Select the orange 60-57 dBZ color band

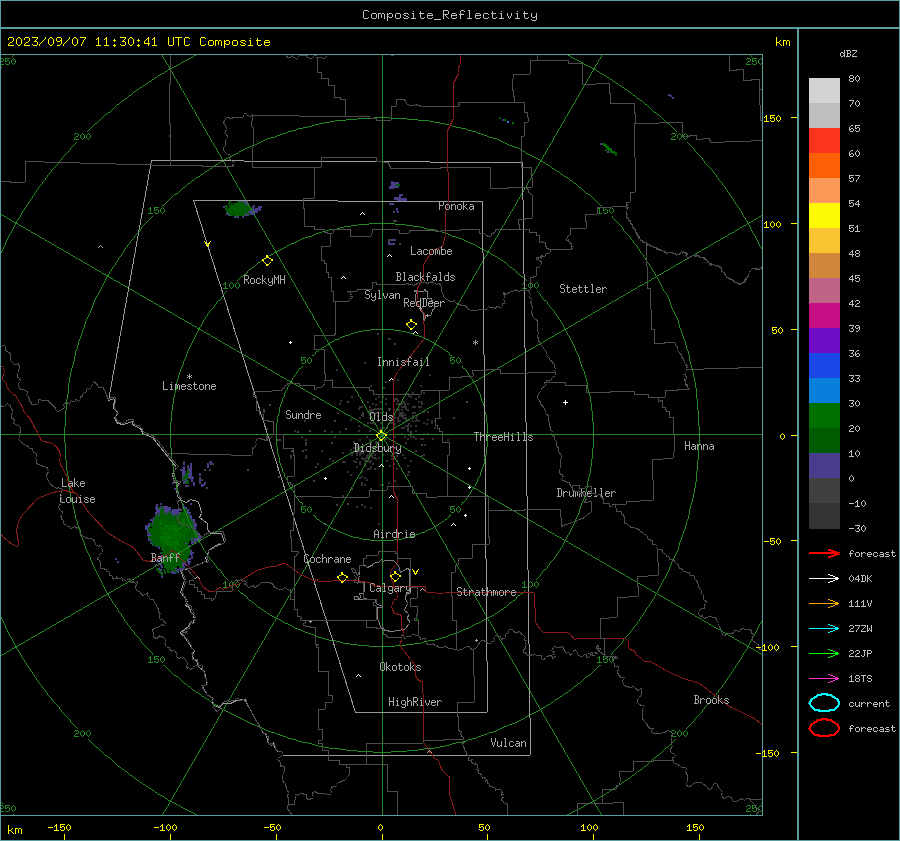(x=824, y=166)
